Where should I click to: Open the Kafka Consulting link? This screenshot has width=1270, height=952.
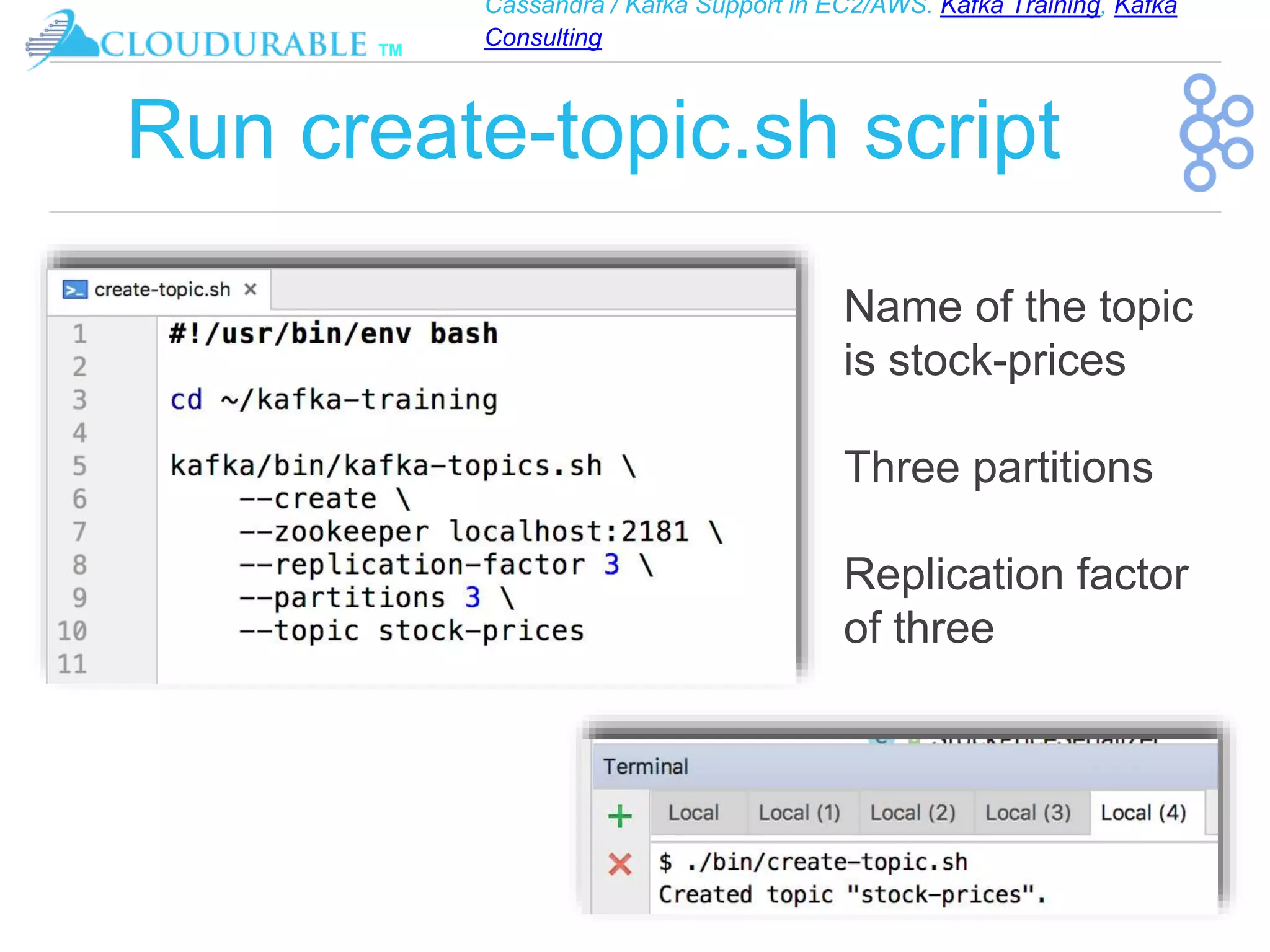[x=543, y=38]
